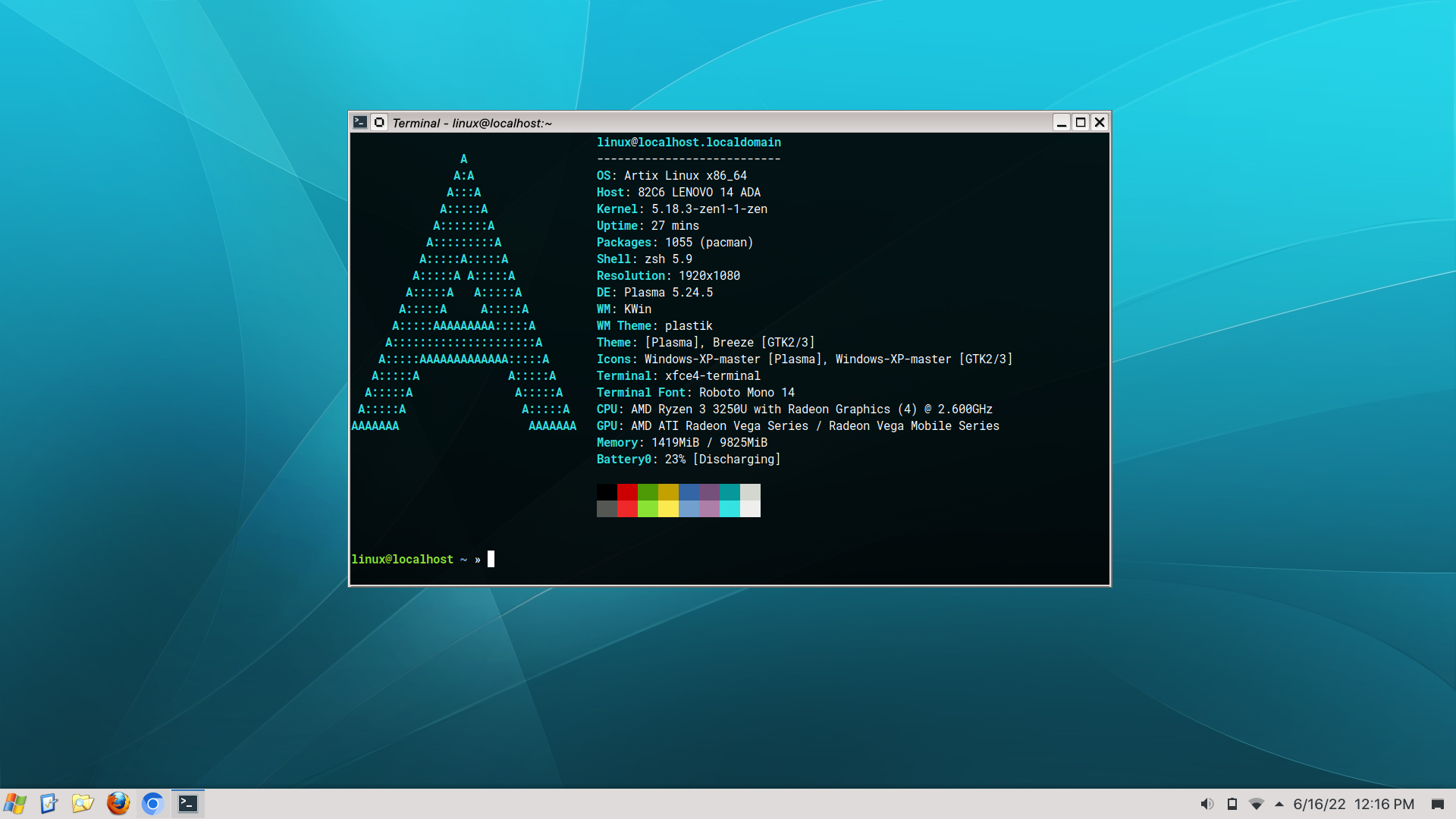Image resolution: width=1456 pixels, height=819 pixels.
Task: Check the battery status tray icon
Action: tap(1232, 804)
